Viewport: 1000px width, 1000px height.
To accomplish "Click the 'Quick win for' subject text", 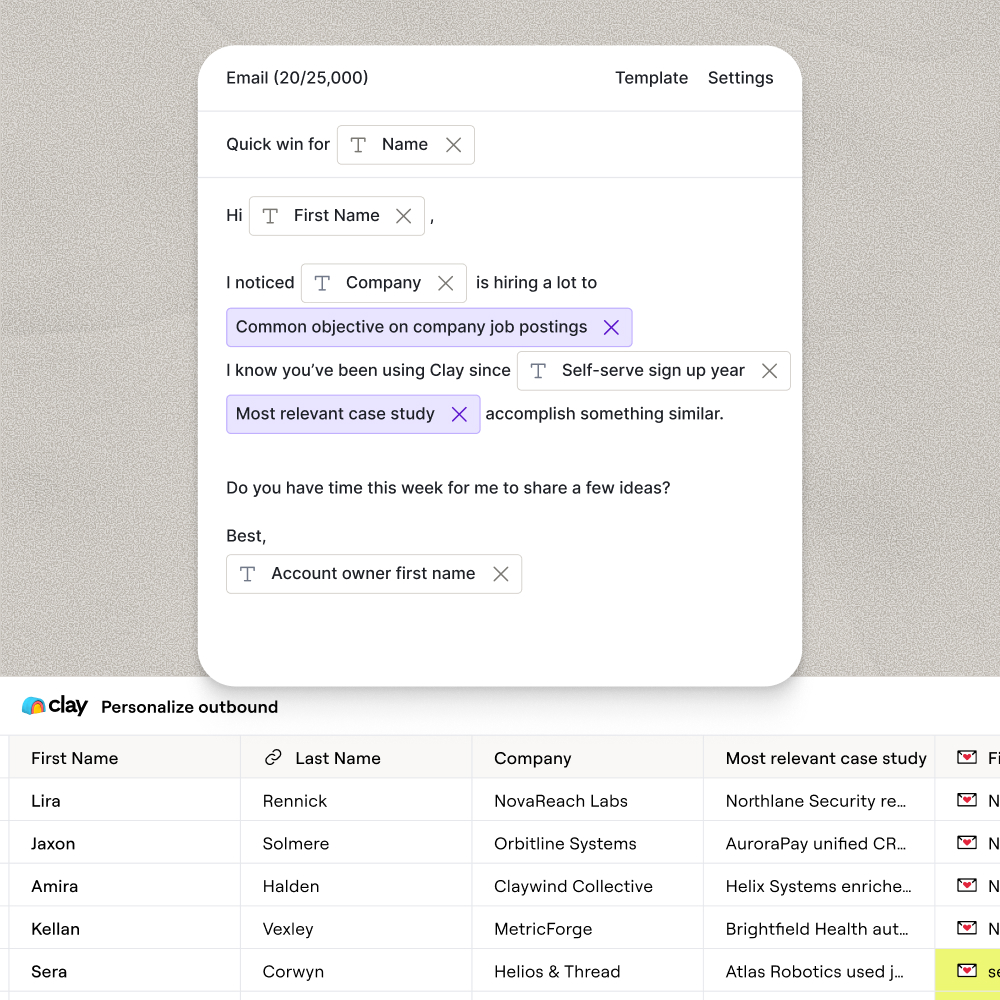I will click(278, 145).
